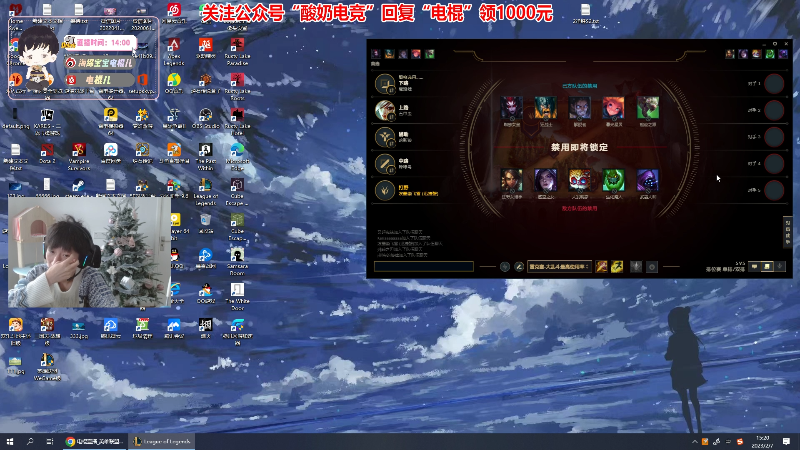Select the top lane summoner portrait
Screen dimensions: 800x450
(x=385, y=110)
